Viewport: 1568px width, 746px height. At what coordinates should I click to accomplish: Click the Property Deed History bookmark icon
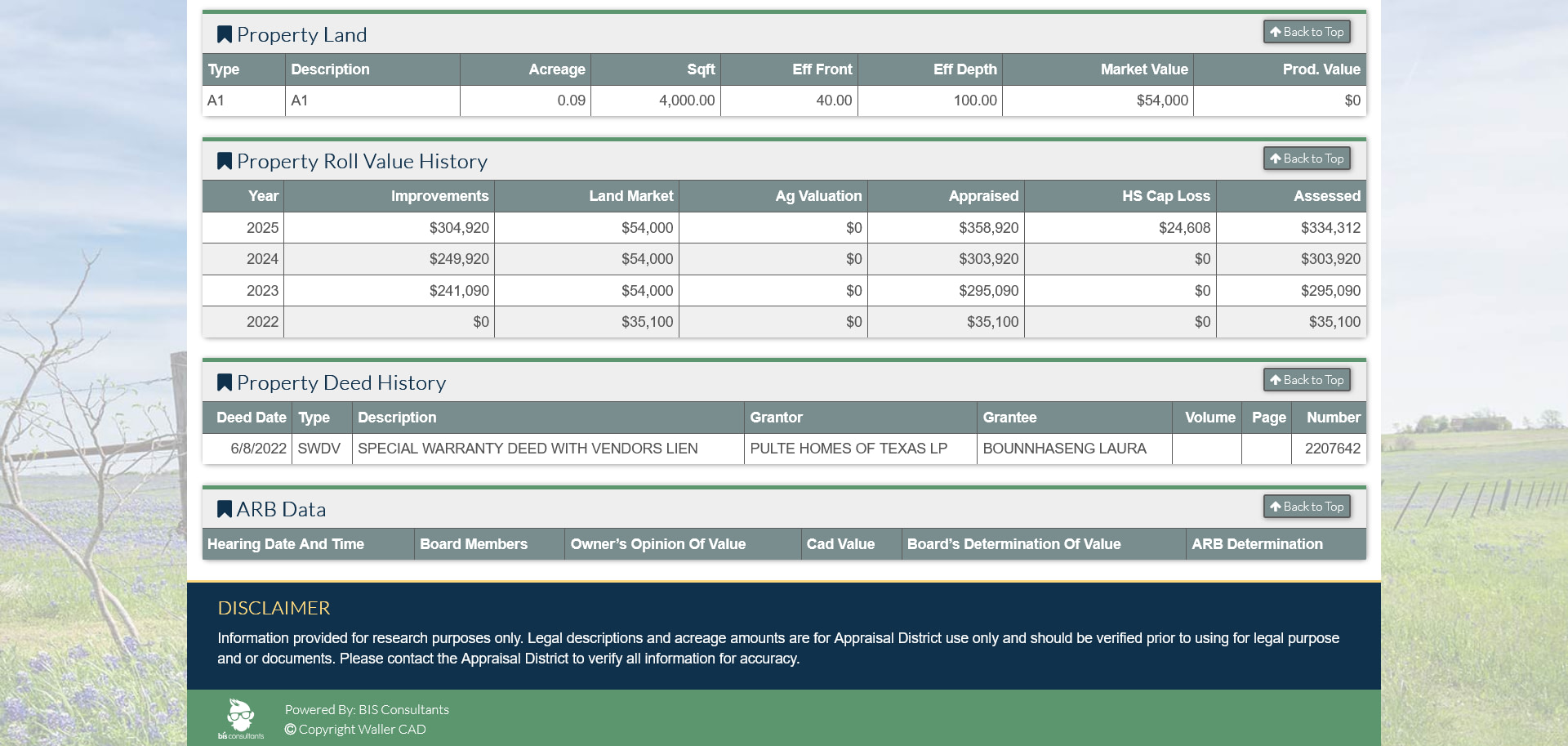[x=225, y=382]
